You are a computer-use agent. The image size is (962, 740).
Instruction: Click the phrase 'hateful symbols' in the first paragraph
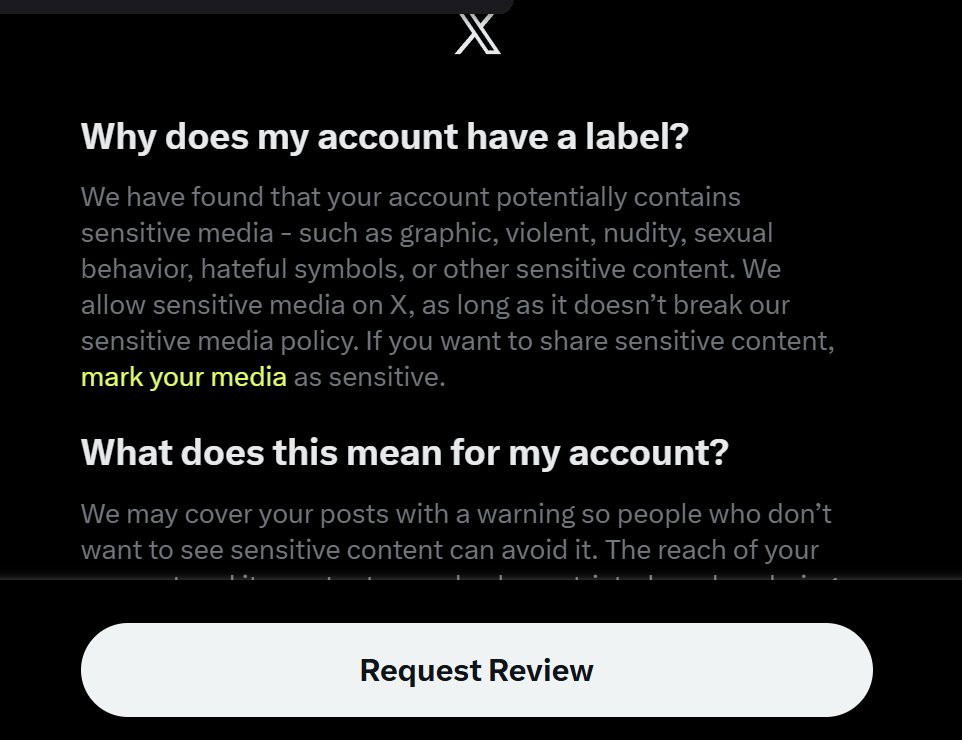click(302, 269)
